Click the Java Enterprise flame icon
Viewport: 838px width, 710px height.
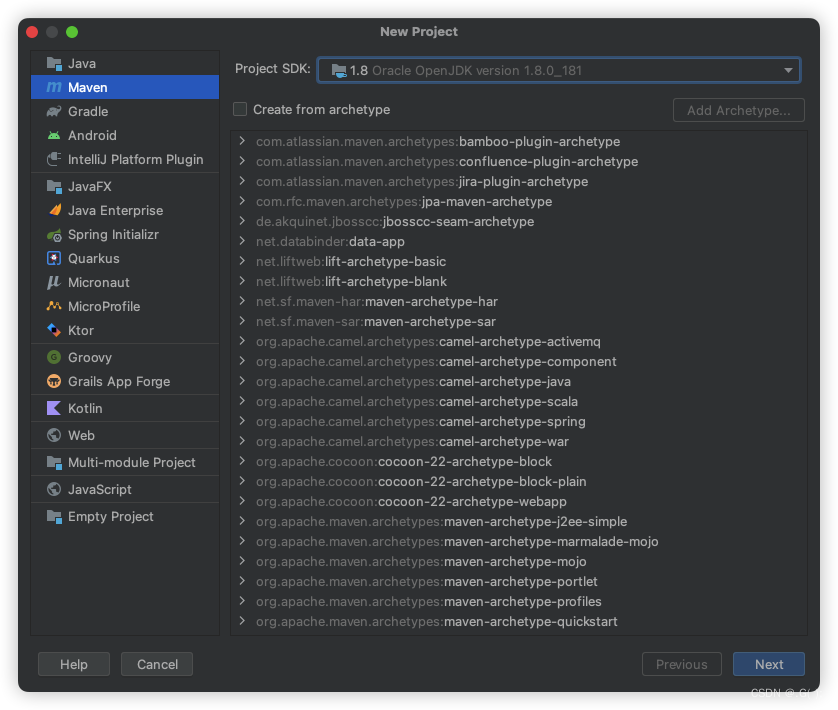pyautogui.click(x=55, y=210)
